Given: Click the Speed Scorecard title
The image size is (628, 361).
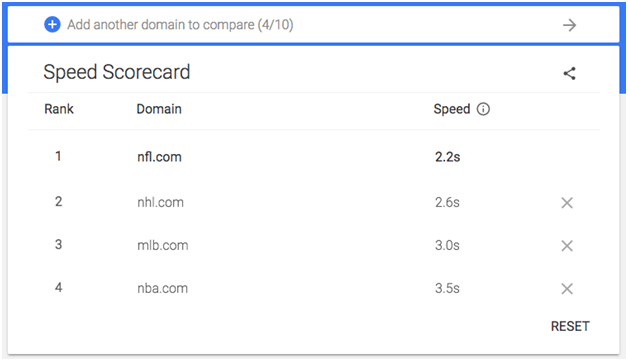Looking at the screenshot, I should click(117, 72).
